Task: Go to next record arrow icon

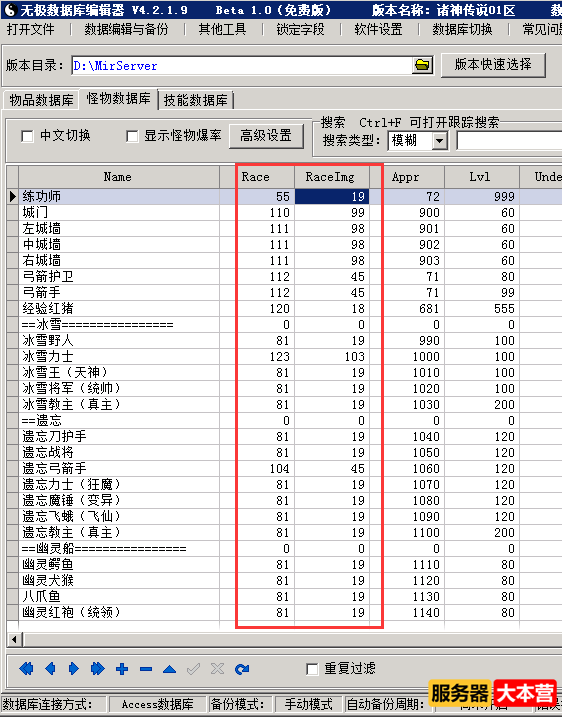Action: pyautogui.click(x=73, y=669)
